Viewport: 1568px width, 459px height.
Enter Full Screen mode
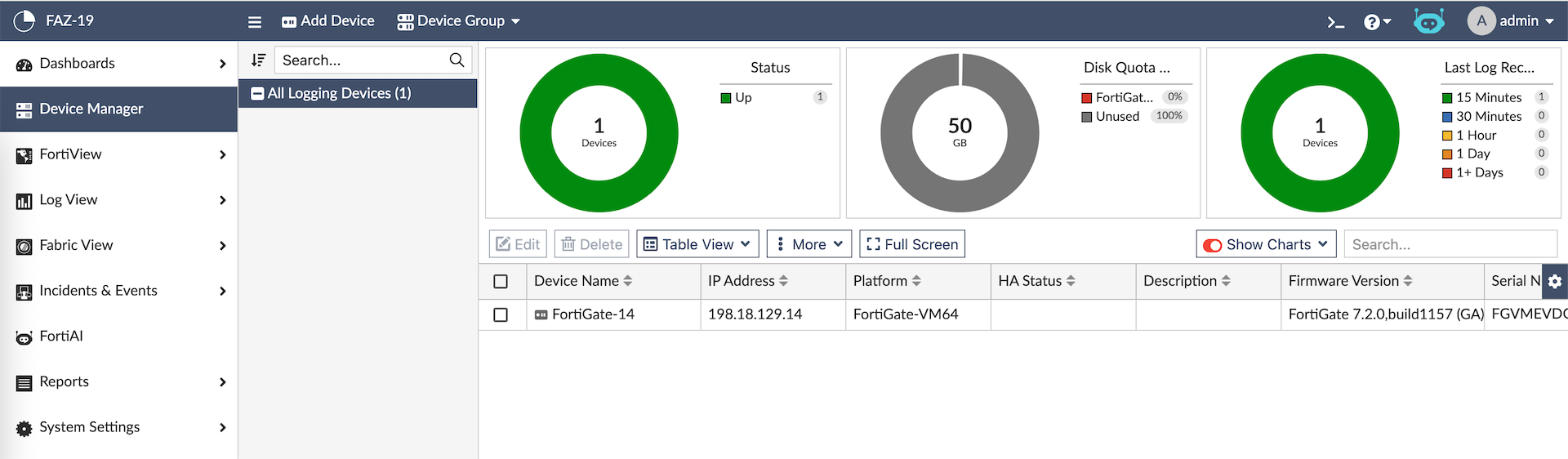coord(911,244)
